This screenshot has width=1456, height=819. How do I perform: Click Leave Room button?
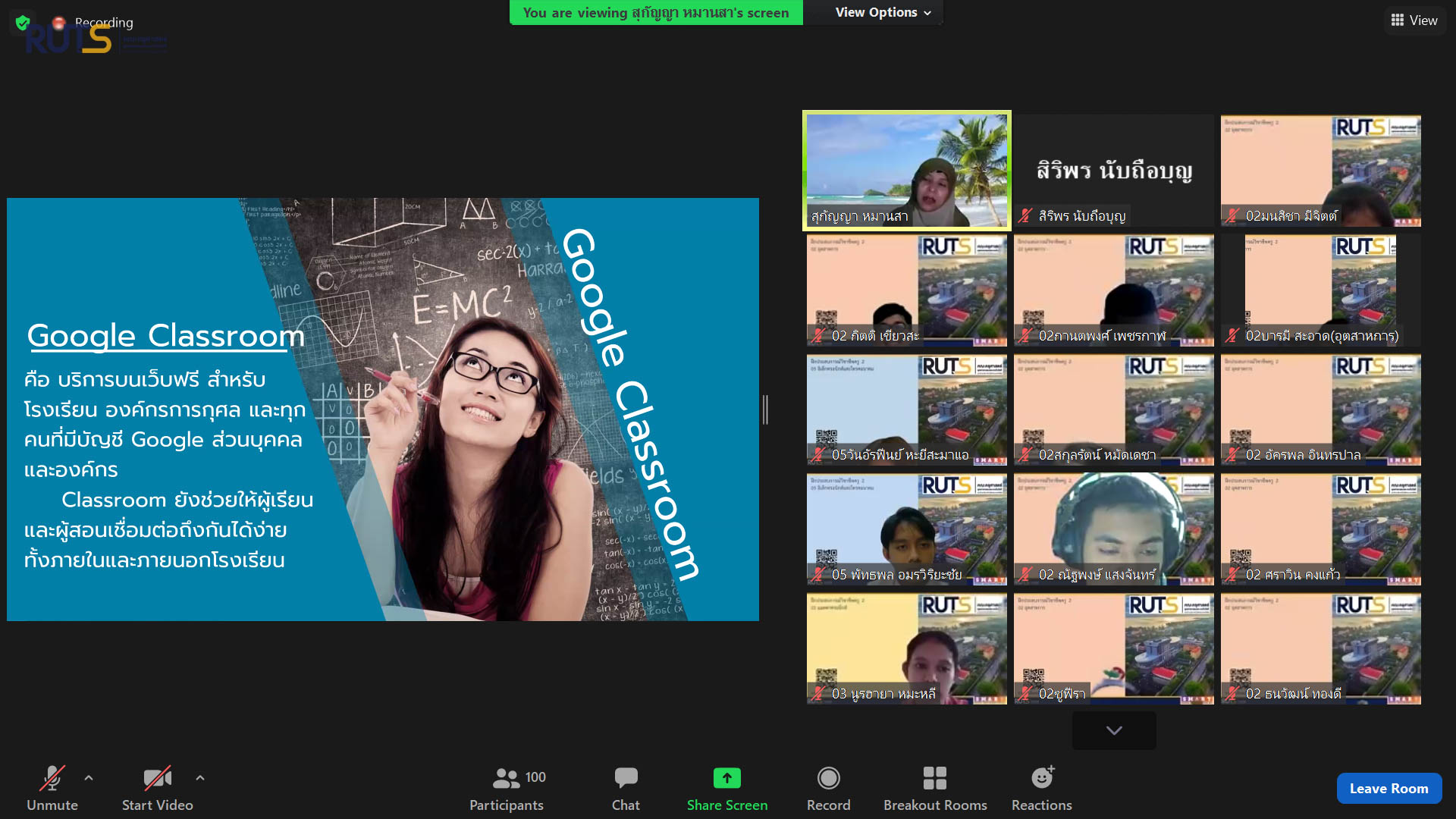click(x=1389, y=789)
